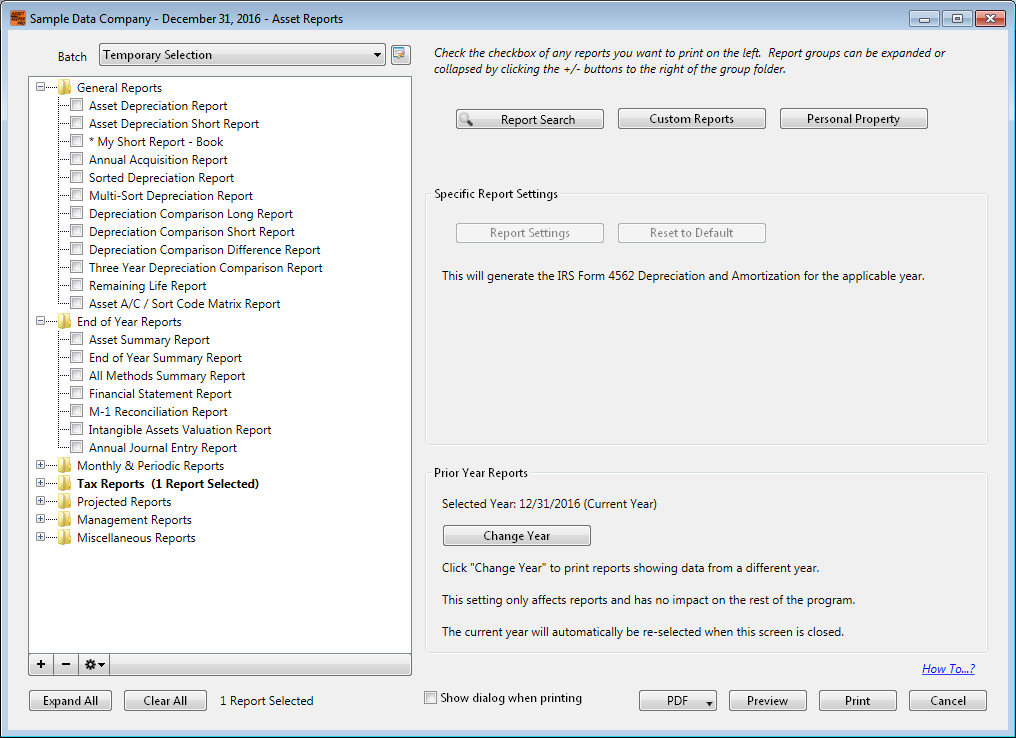Open the How To...? link
1016x738 pixels.
[948, 669]
